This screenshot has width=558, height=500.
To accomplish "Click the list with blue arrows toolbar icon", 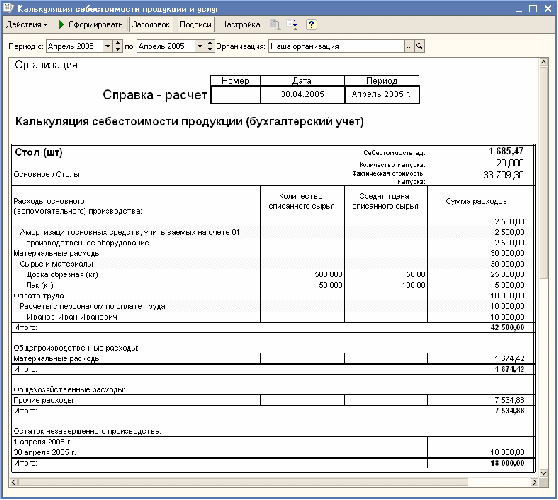I will pyautogui.click(x=292, y=25).
